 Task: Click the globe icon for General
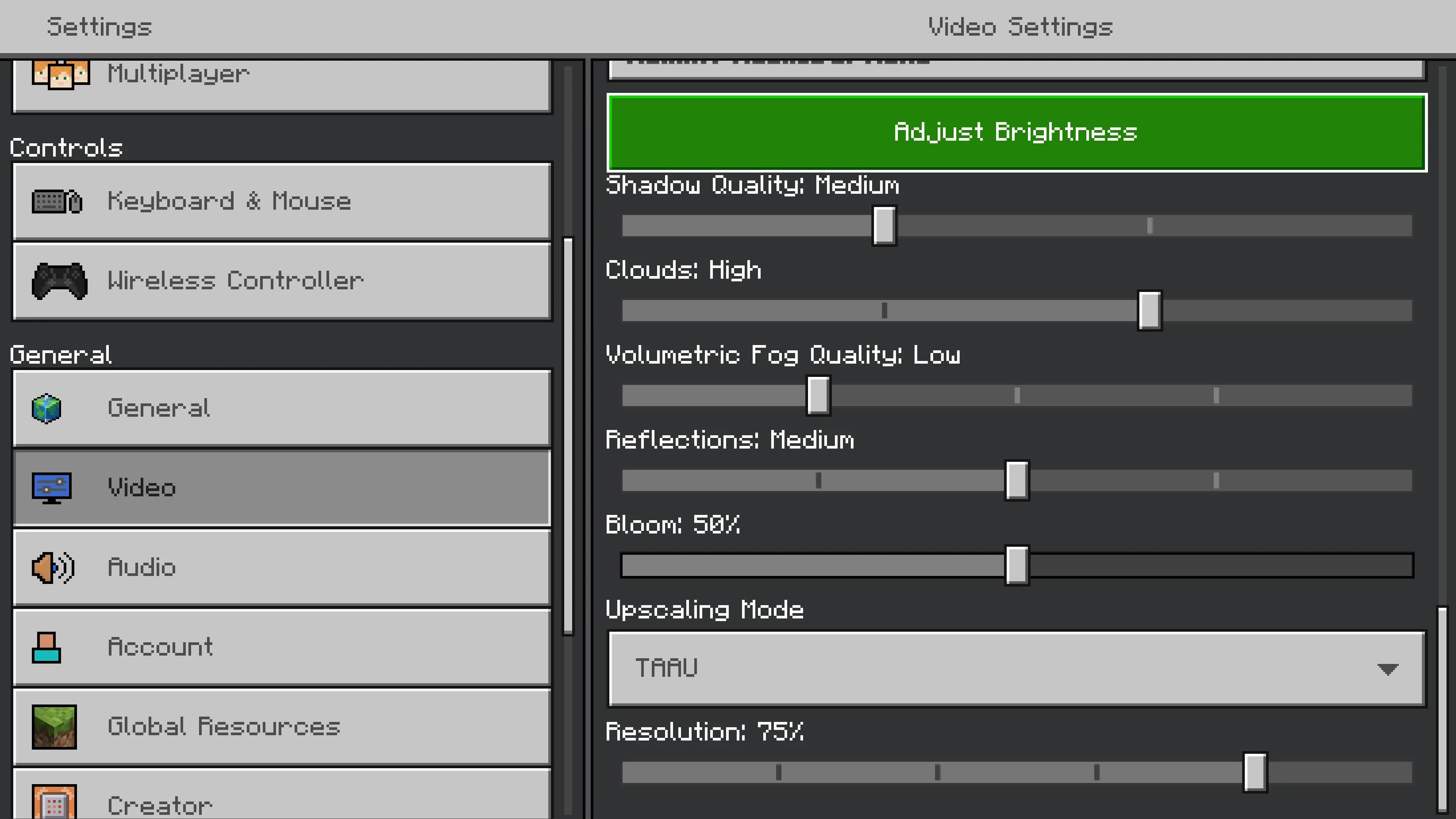(46, 408)
